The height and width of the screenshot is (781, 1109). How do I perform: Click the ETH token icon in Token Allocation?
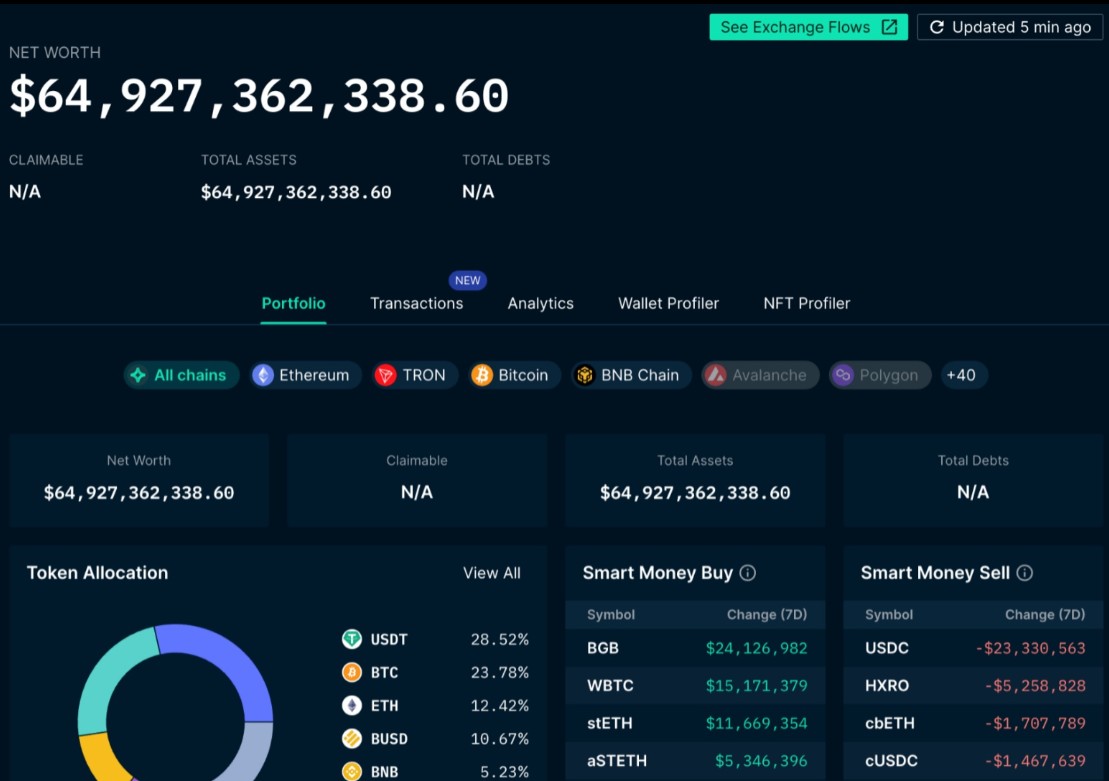pos(352,705)
